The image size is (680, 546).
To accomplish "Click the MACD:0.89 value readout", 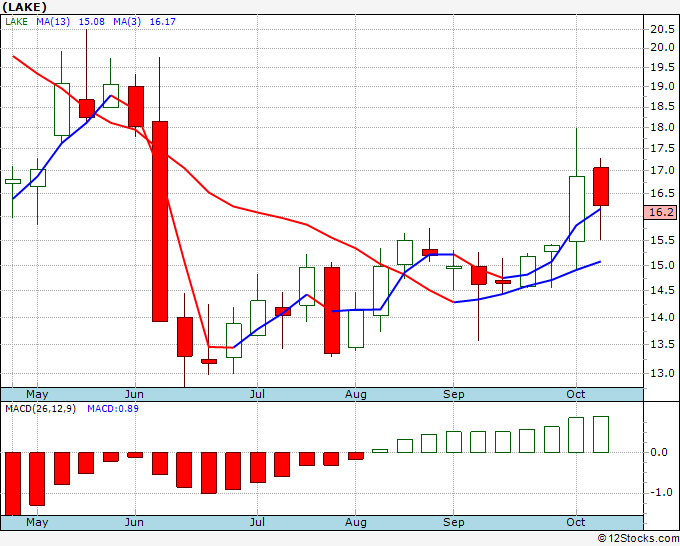I will (113, 409).
